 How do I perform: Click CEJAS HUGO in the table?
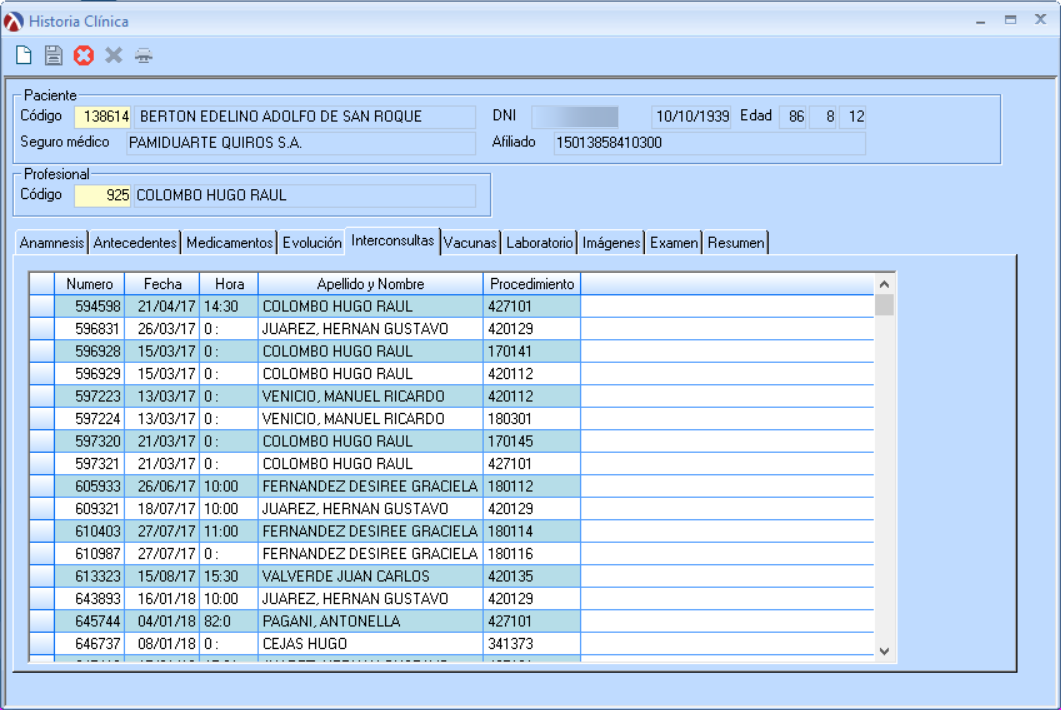click(370, 644)
